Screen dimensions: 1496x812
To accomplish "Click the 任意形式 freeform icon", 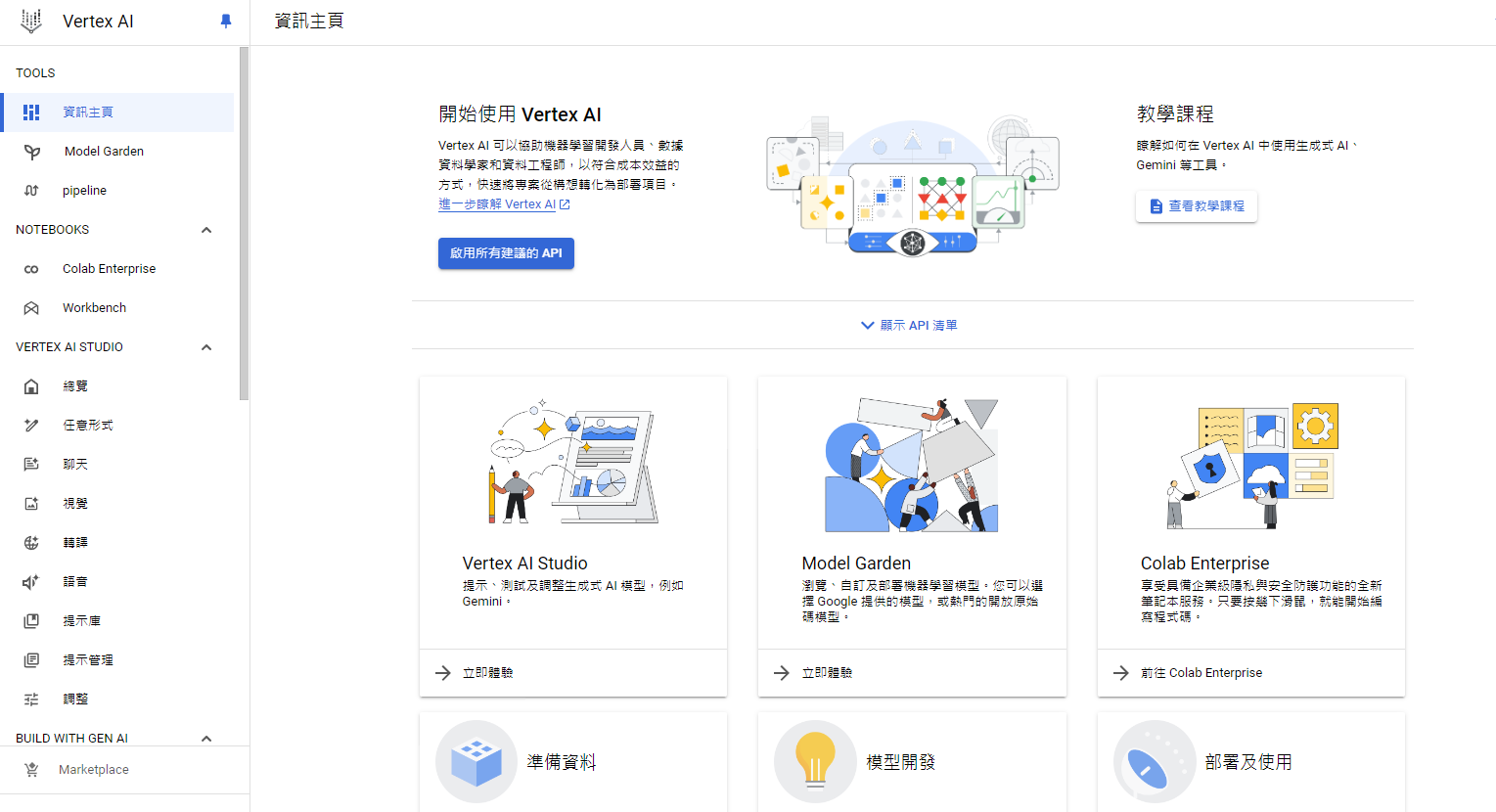I will click(x=31, y=426).
